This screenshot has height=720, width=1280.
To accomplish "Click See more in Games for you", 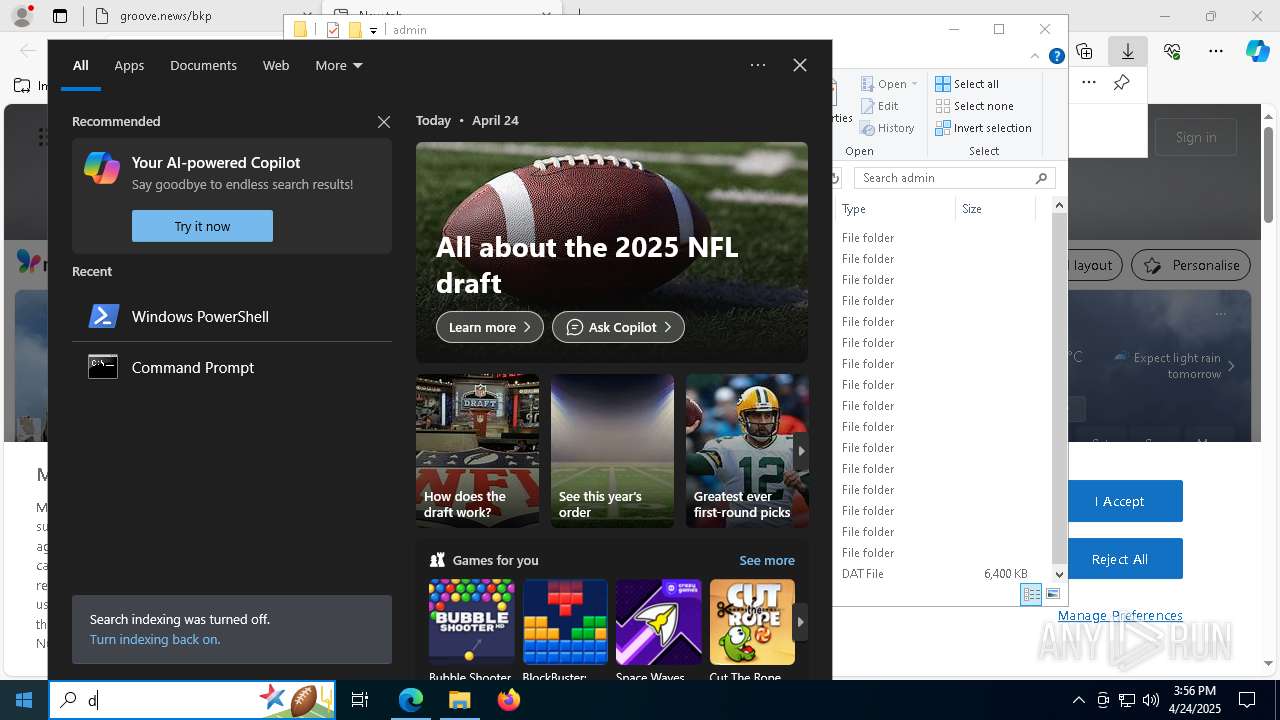I will [767, 560].
